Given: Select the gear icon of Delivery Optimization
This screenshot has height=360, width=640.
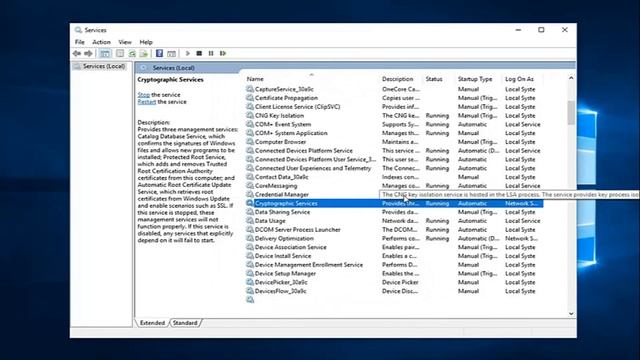Looking at the screenshot, I should click(x=250, y=238).
